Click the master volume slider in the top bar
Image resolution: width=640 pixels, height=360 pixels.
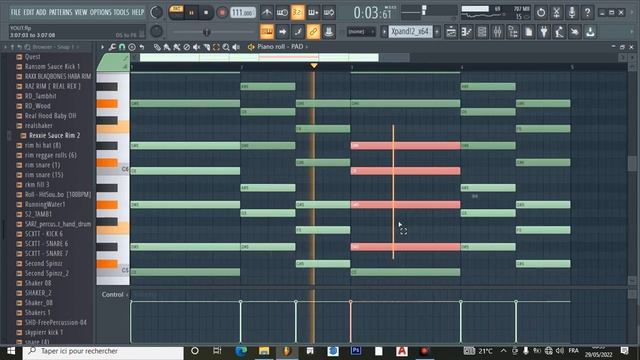[x=424, y=11]
